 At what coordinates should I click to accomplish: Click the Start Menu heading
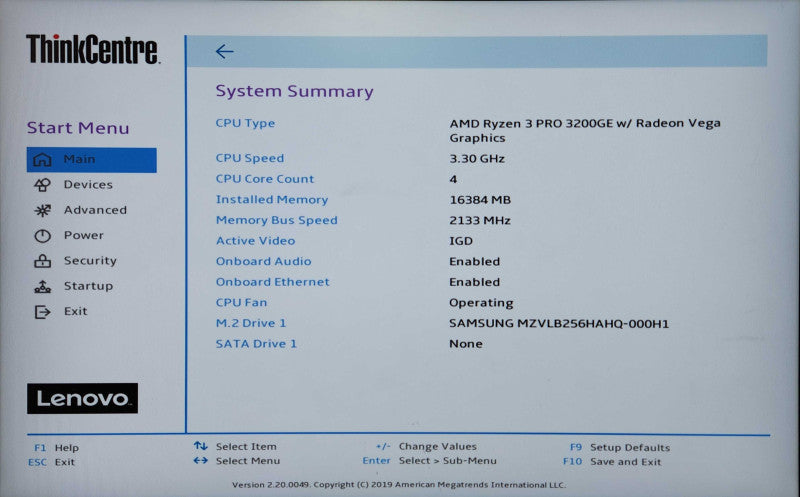(x=78, y=128)
